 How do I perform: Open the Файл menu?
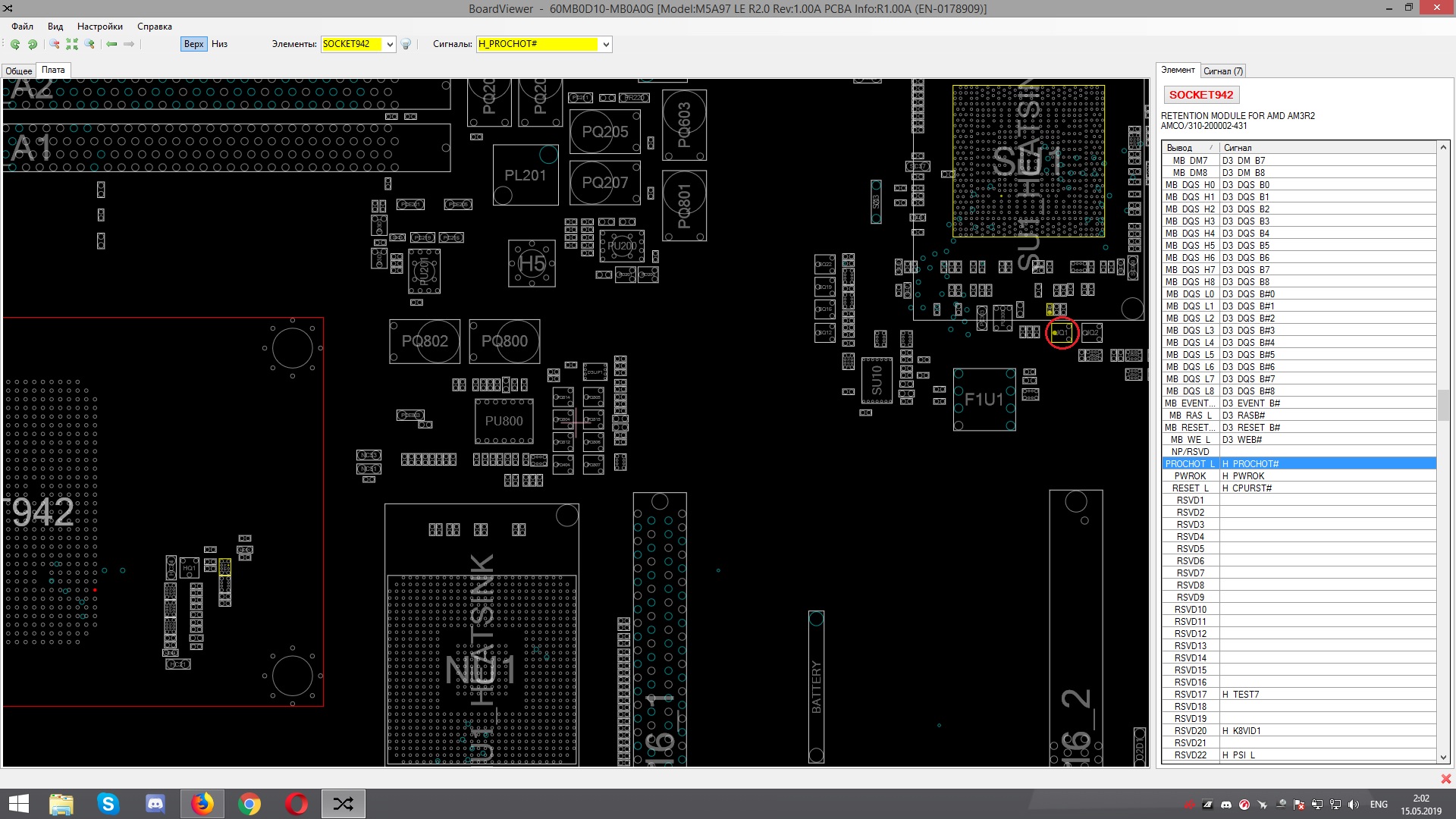(x=22, y=27)
